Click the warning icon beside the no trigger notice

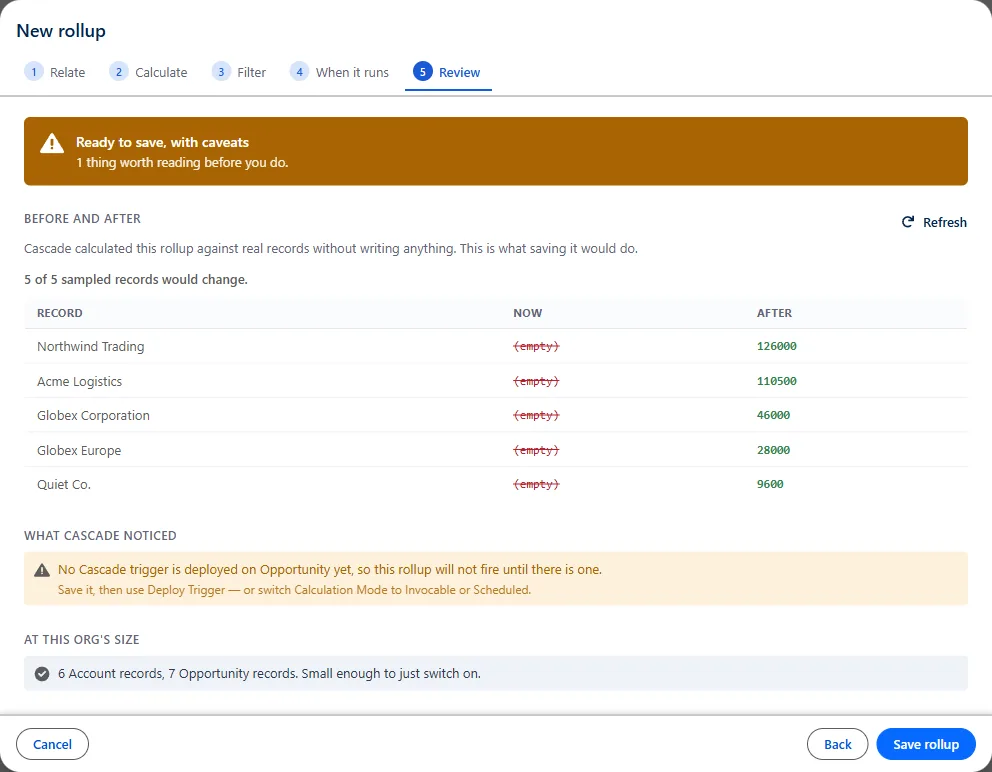click(x=42, y=570)
